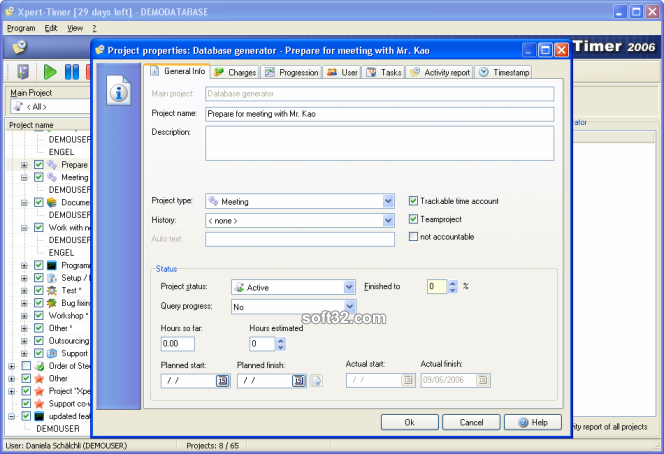Click the green Start timer play icon
The image size is (664, 454).
50,72
